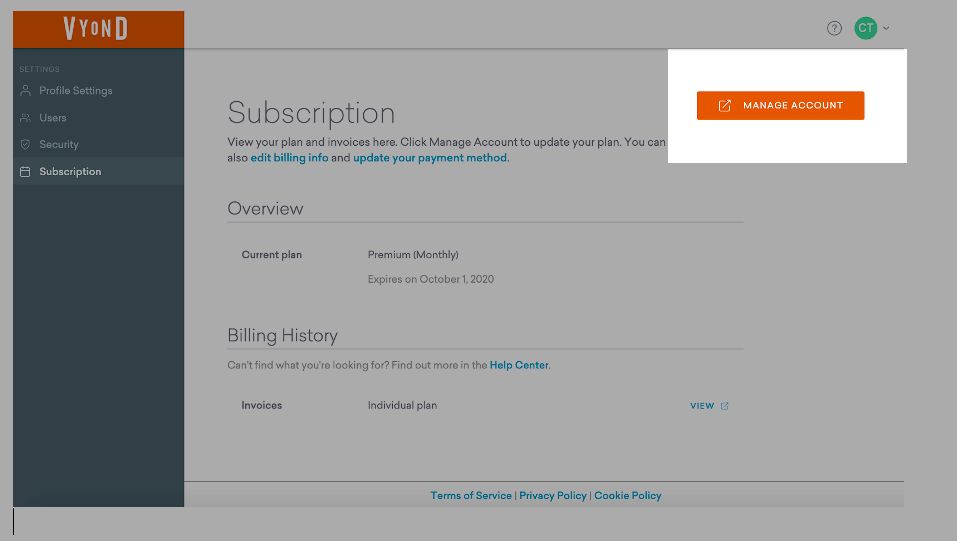957x541 pixels.
Task: Click the Manage Account button
Action: 780,106
